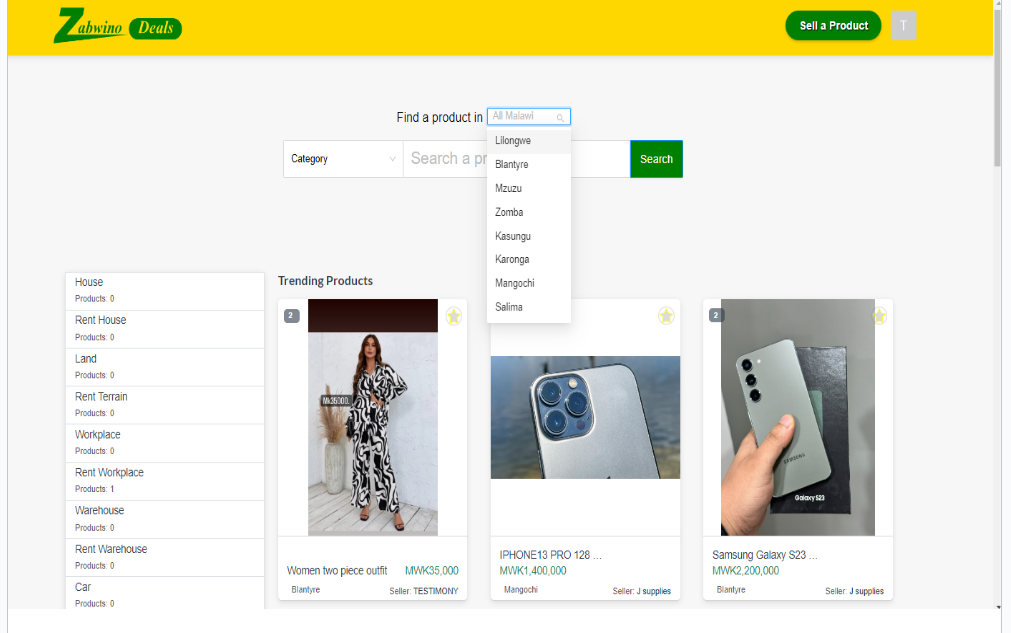Click Blantyre location on women outfit card
Viewport: 1011px width, 633px height.
pyautogui.click(x=306, y=590)
